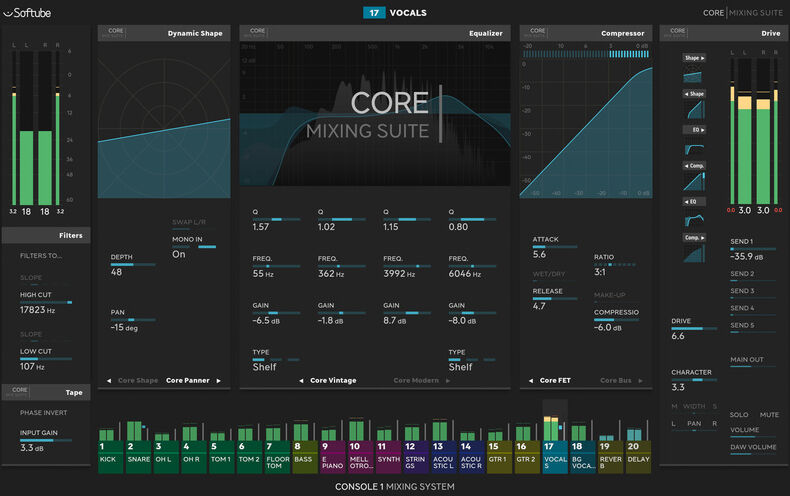This screenshot has width=790, height=496.
Task: Click the CORE badge in Dynamic Shape header
Action: pyautogui.click(x=114, y=33)
